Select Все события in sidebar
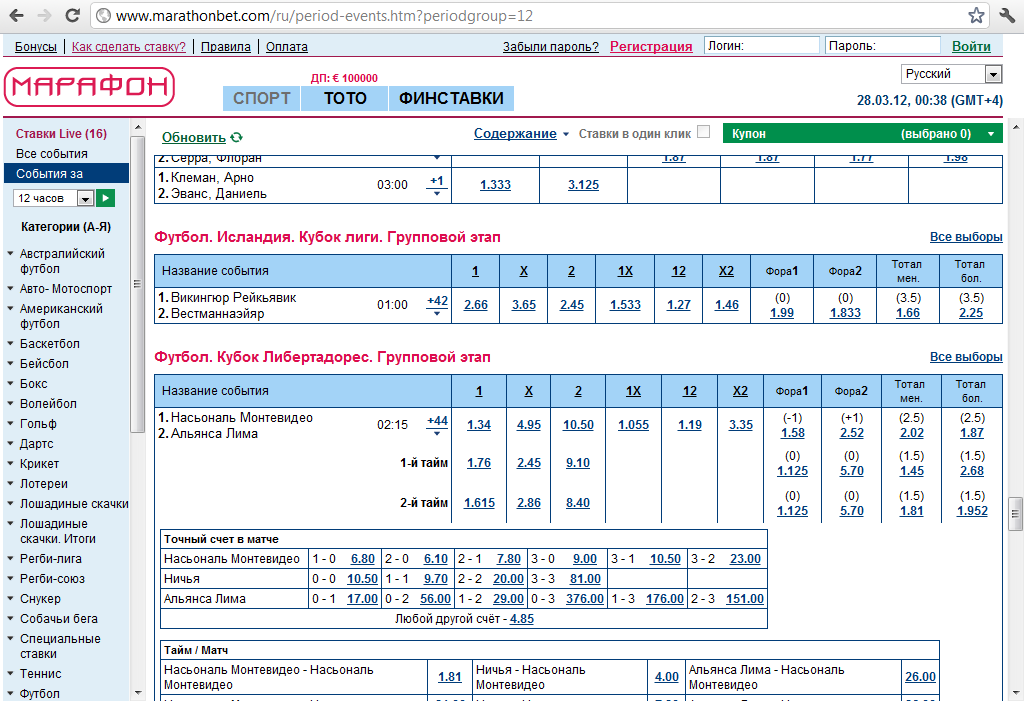1024x701 pixels. tap(52, 154)
